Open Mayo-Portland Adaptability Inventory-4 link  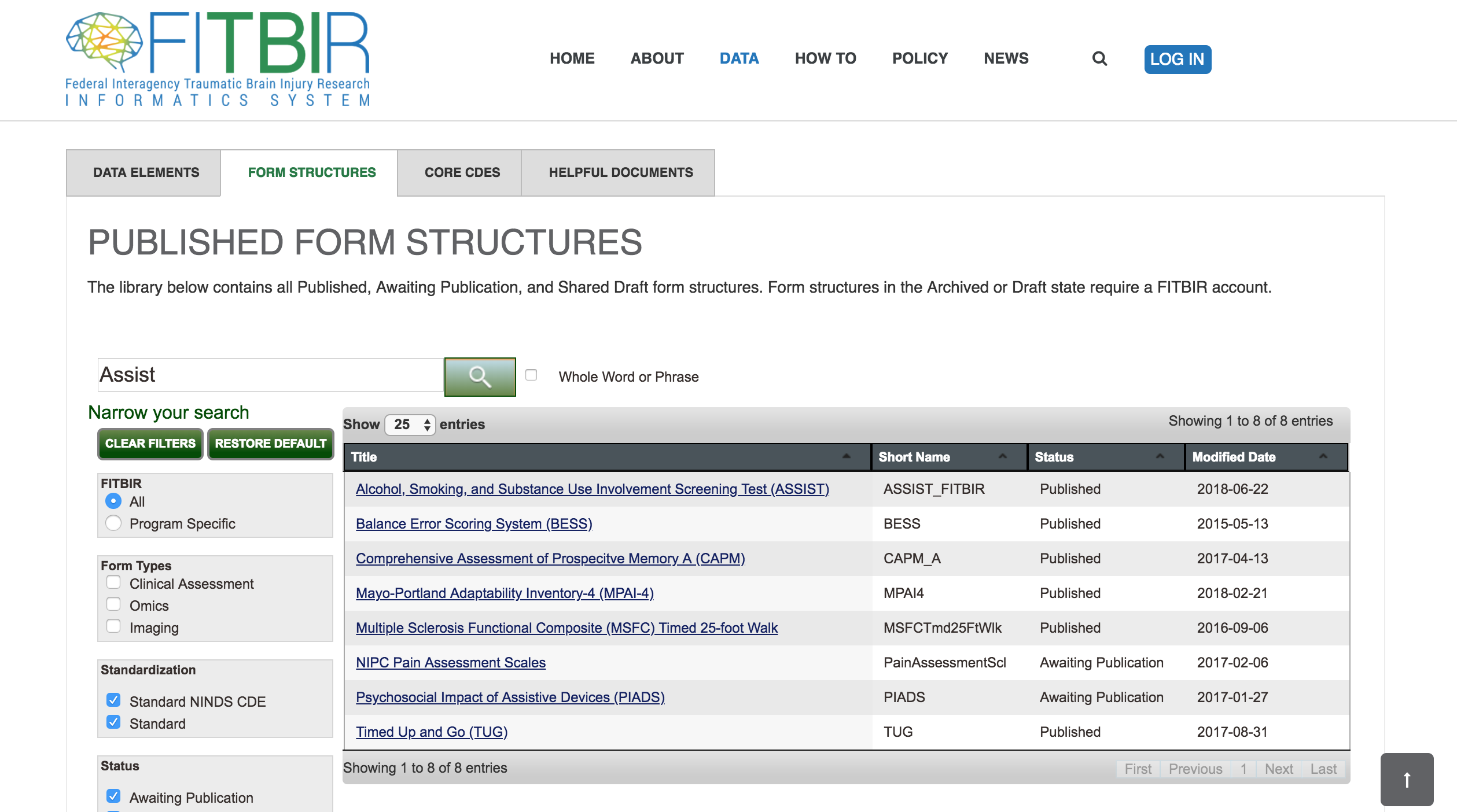505,593
